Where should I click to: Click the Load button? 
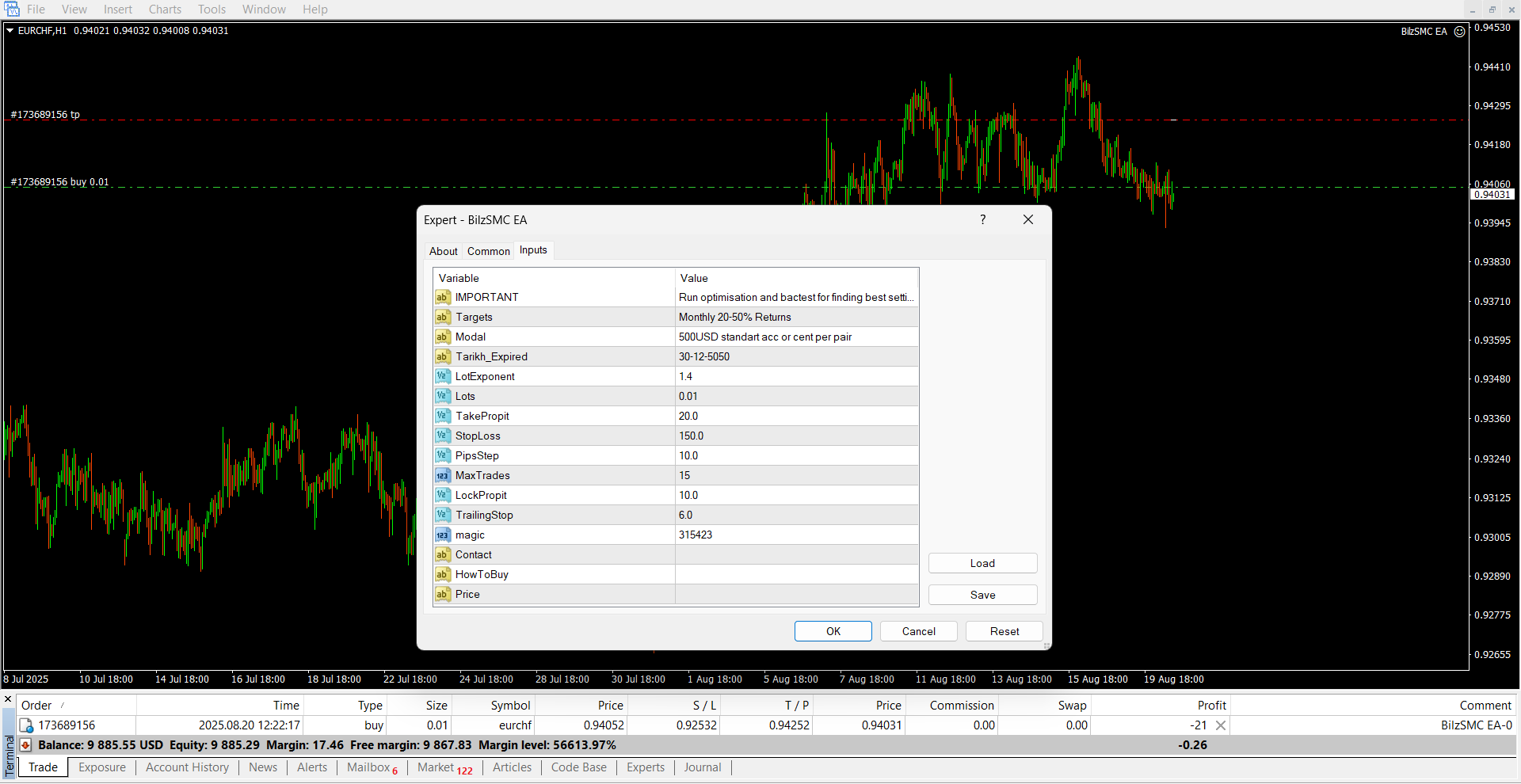(982, 563)
